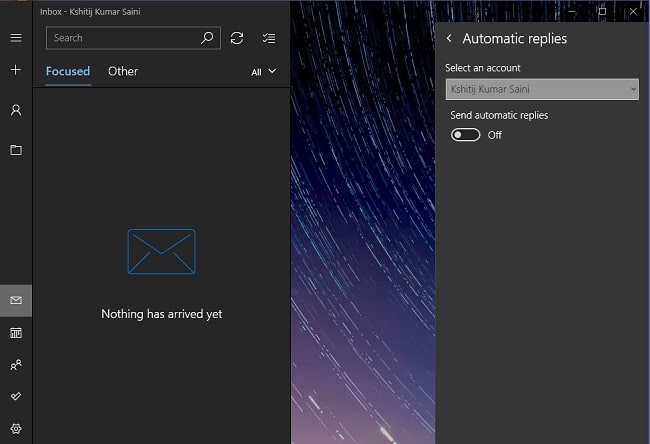Enter selection mode checklist icon
The width and height of the screenshot is (650, 444).
pos(269,38)
